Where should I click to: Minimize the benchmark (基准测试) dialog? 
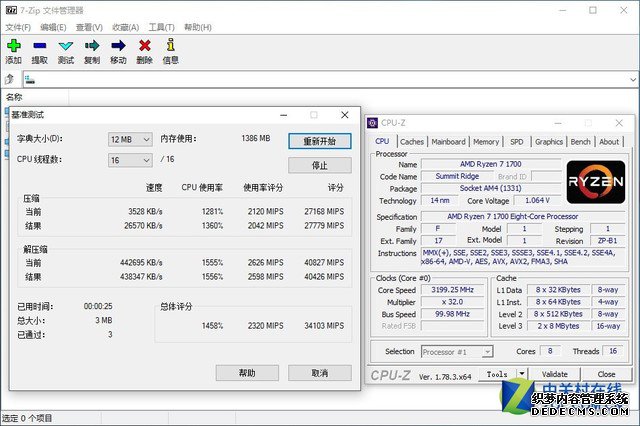[x=284, y=115]
